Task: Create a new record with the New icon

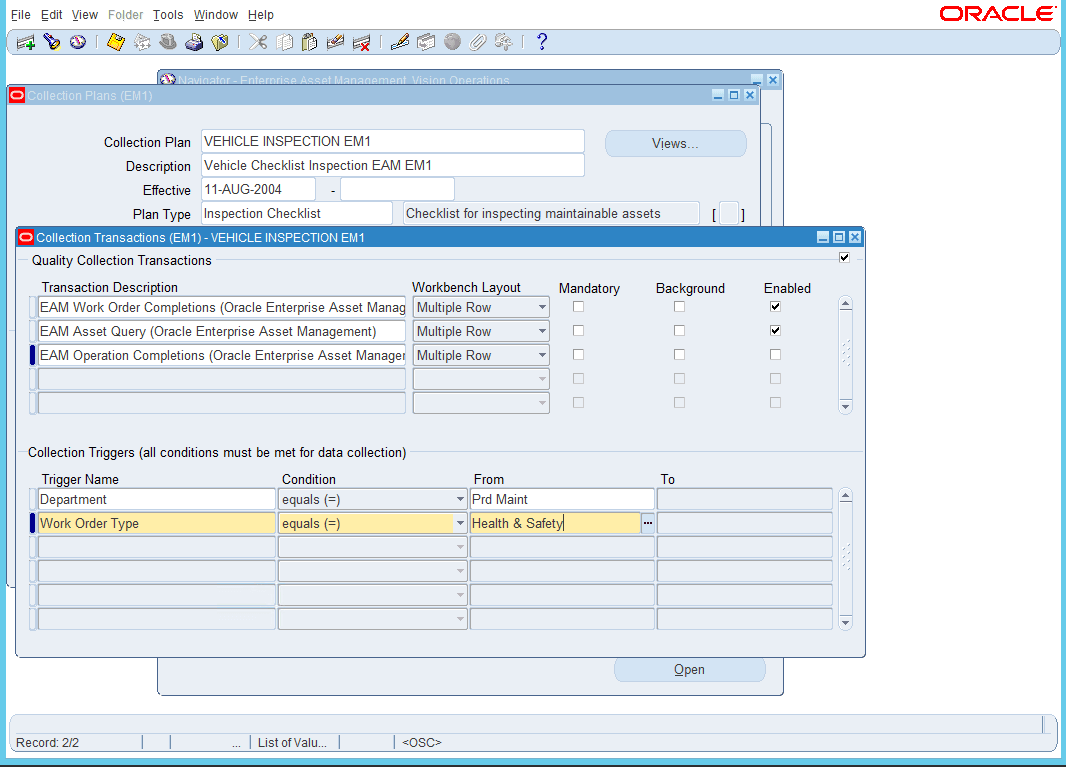Action: 25,41
